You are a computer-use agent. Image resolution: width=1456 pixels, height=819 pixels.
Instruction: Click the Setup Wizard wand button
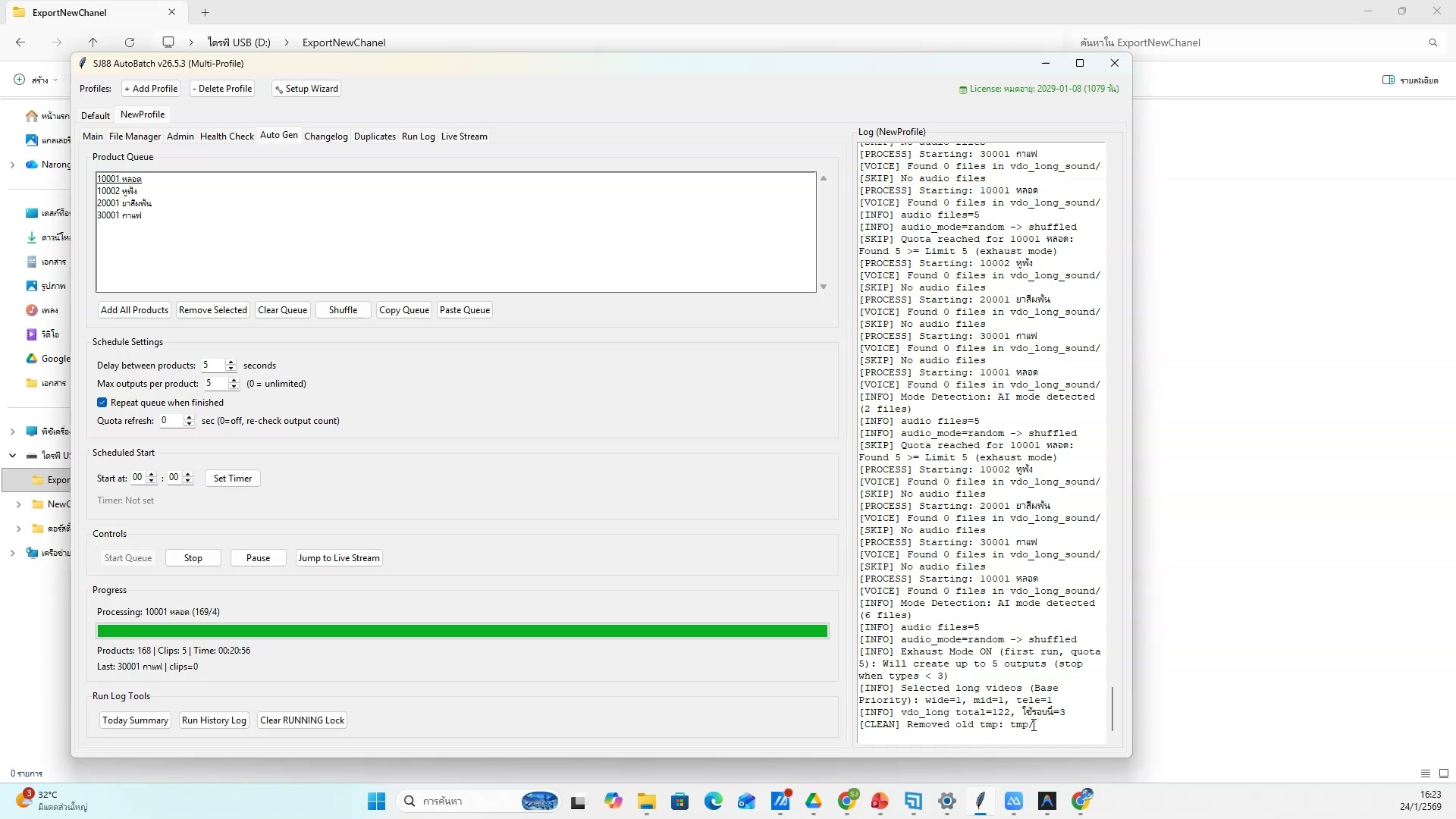point(306,89)
